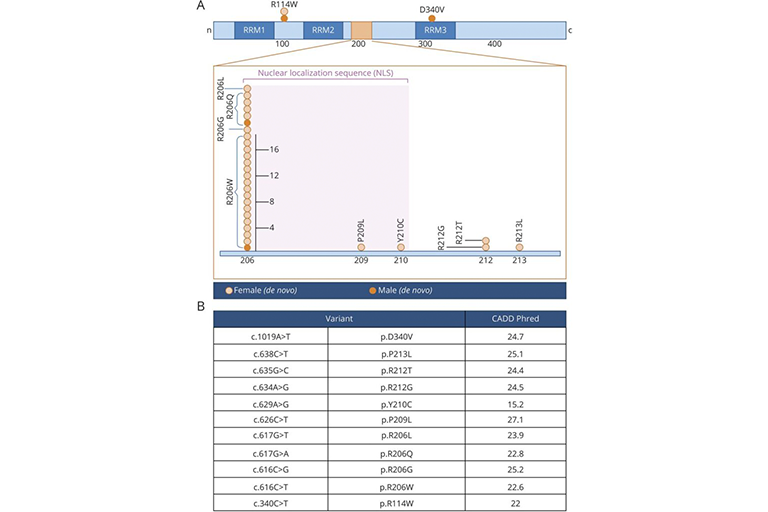
Task: Click the R206W rotated label
Action: 229,192
